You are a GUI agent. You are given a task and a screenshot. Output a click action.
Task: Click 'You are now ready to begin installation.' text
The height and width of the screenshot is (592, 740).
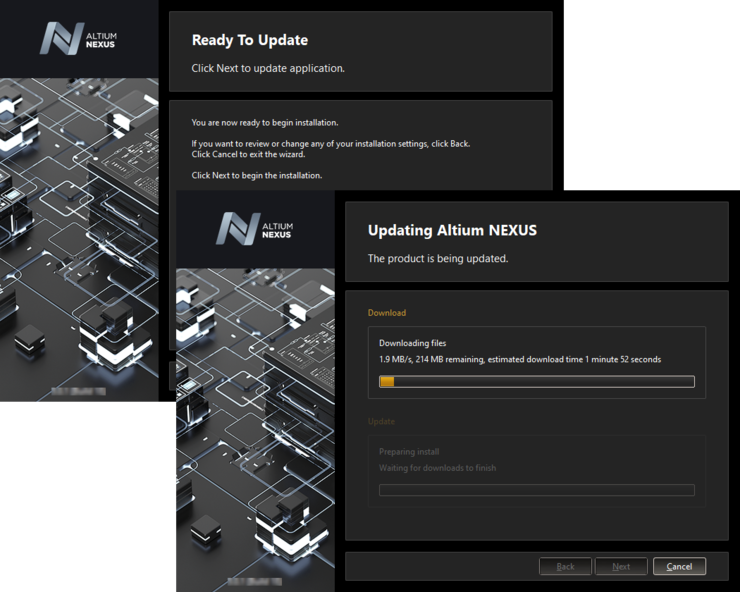tap(265, 123)
